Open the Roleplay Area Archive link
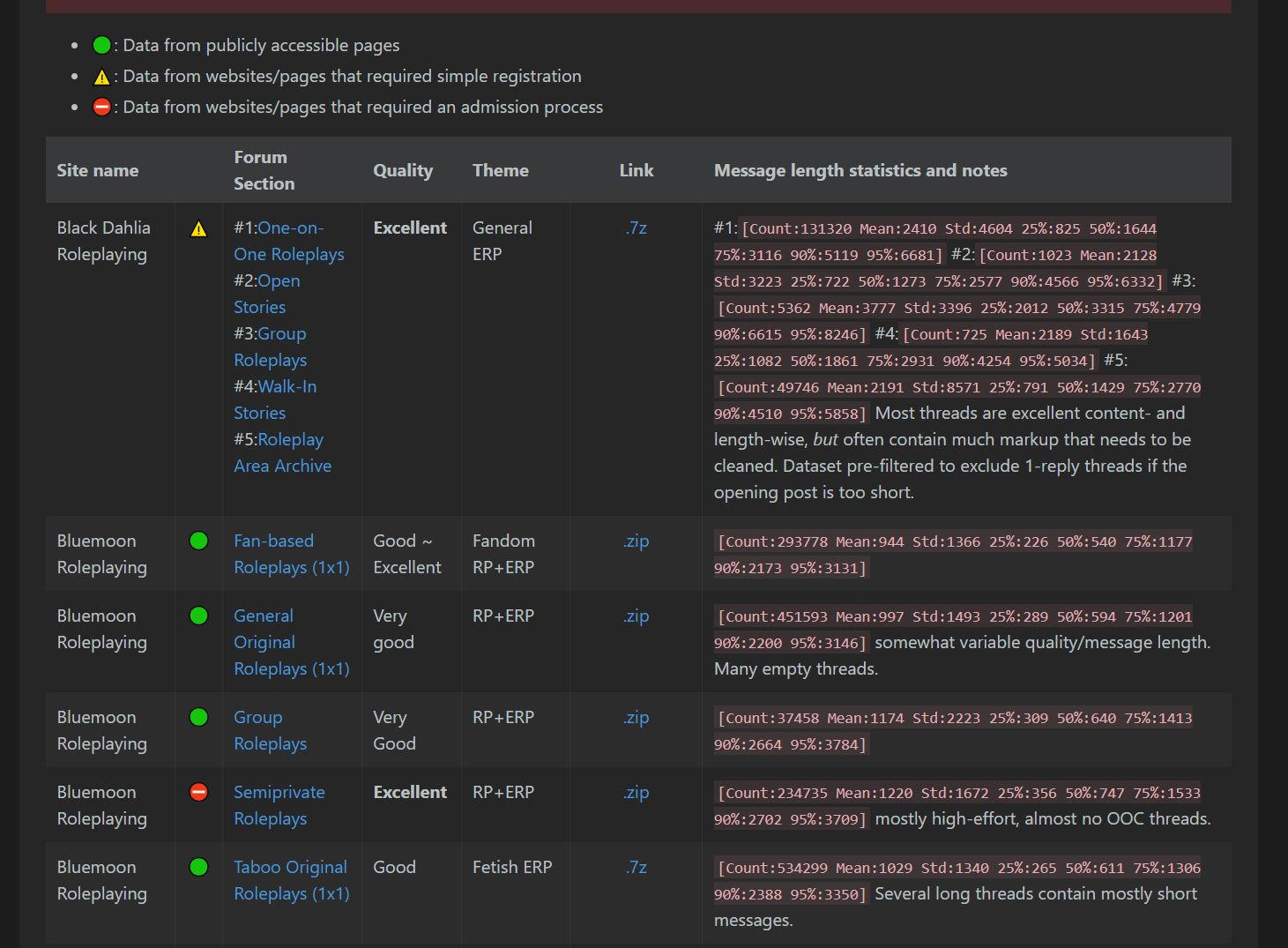Image resolution: width=1288 pixels, height=948 pixels. [282, 452]
